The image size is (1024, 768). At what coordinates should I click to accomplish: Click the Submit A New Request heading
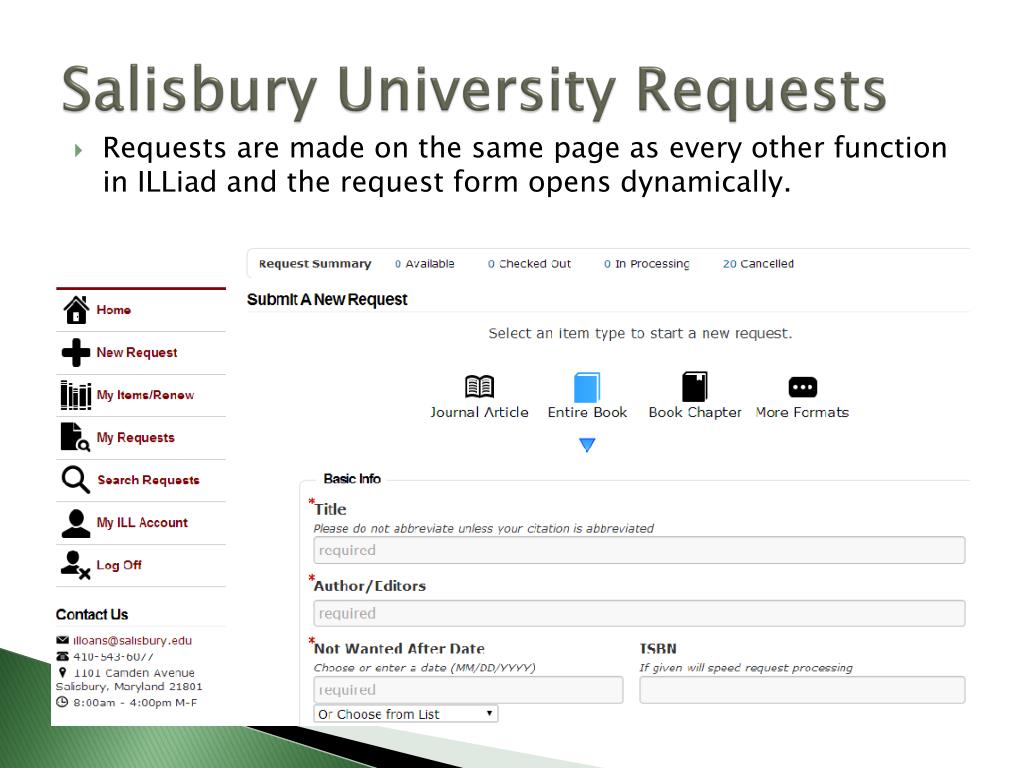click(x=327, y=300)
